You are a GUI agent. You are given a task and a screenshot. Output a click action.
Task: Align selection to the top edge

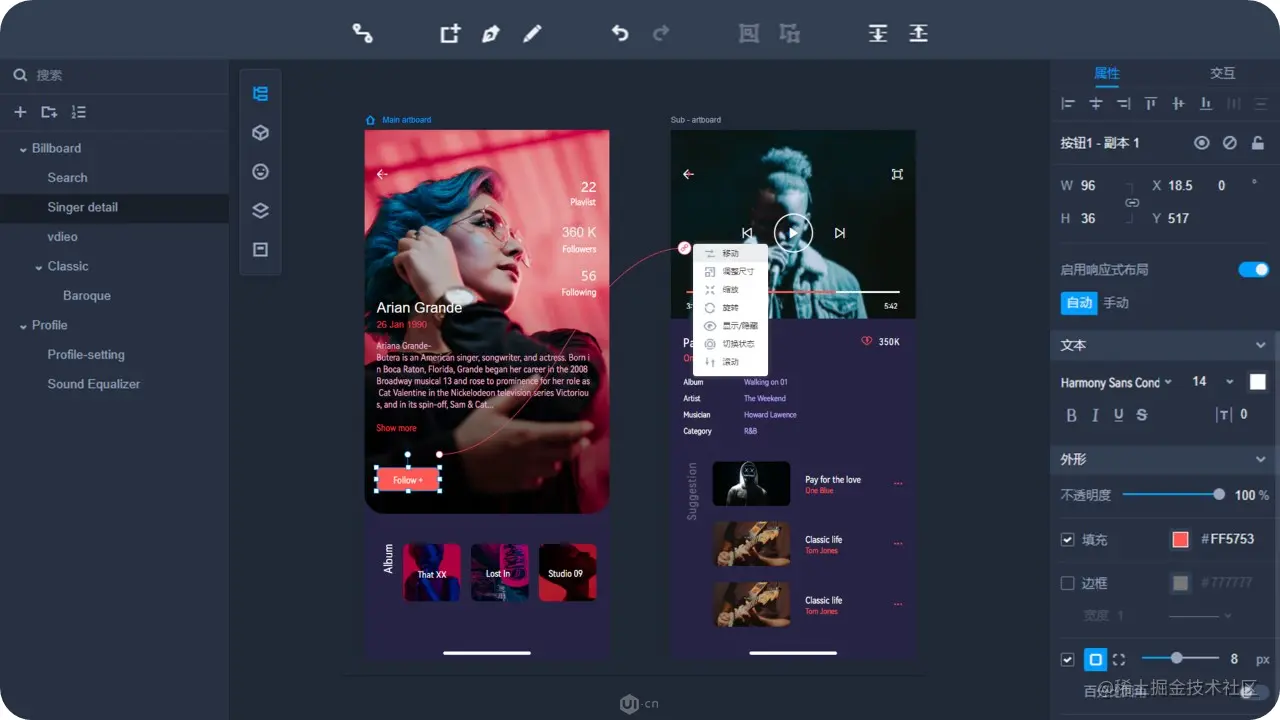1151,103
